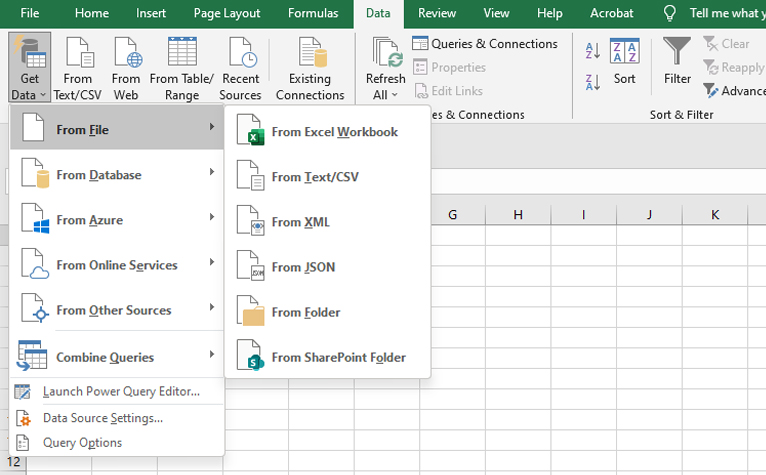
Task: Switch to the Formulas tab
Action: pyautogui.click(x=313, y=13)
